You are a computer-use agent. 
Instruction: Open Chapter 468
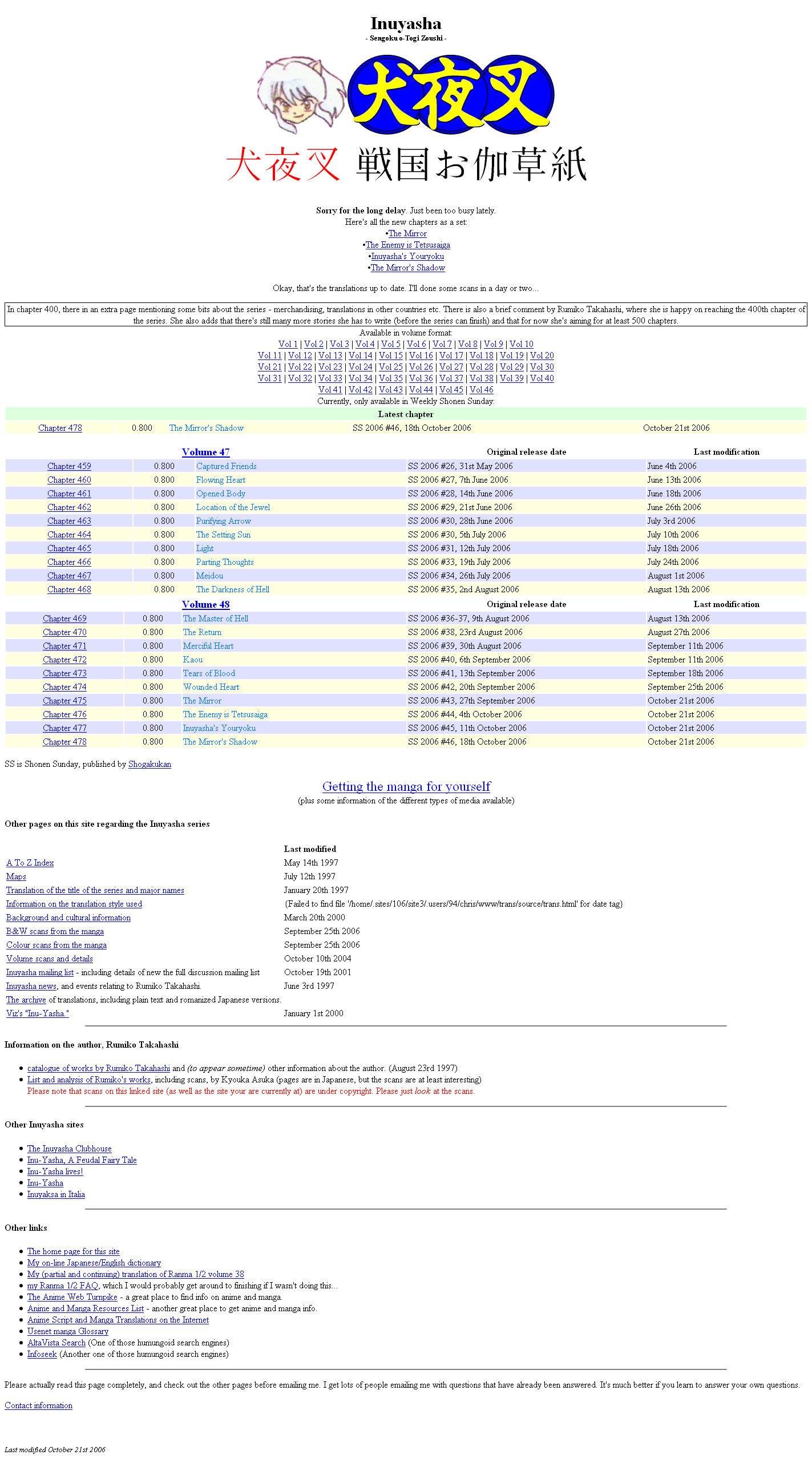tap(69, 589)
